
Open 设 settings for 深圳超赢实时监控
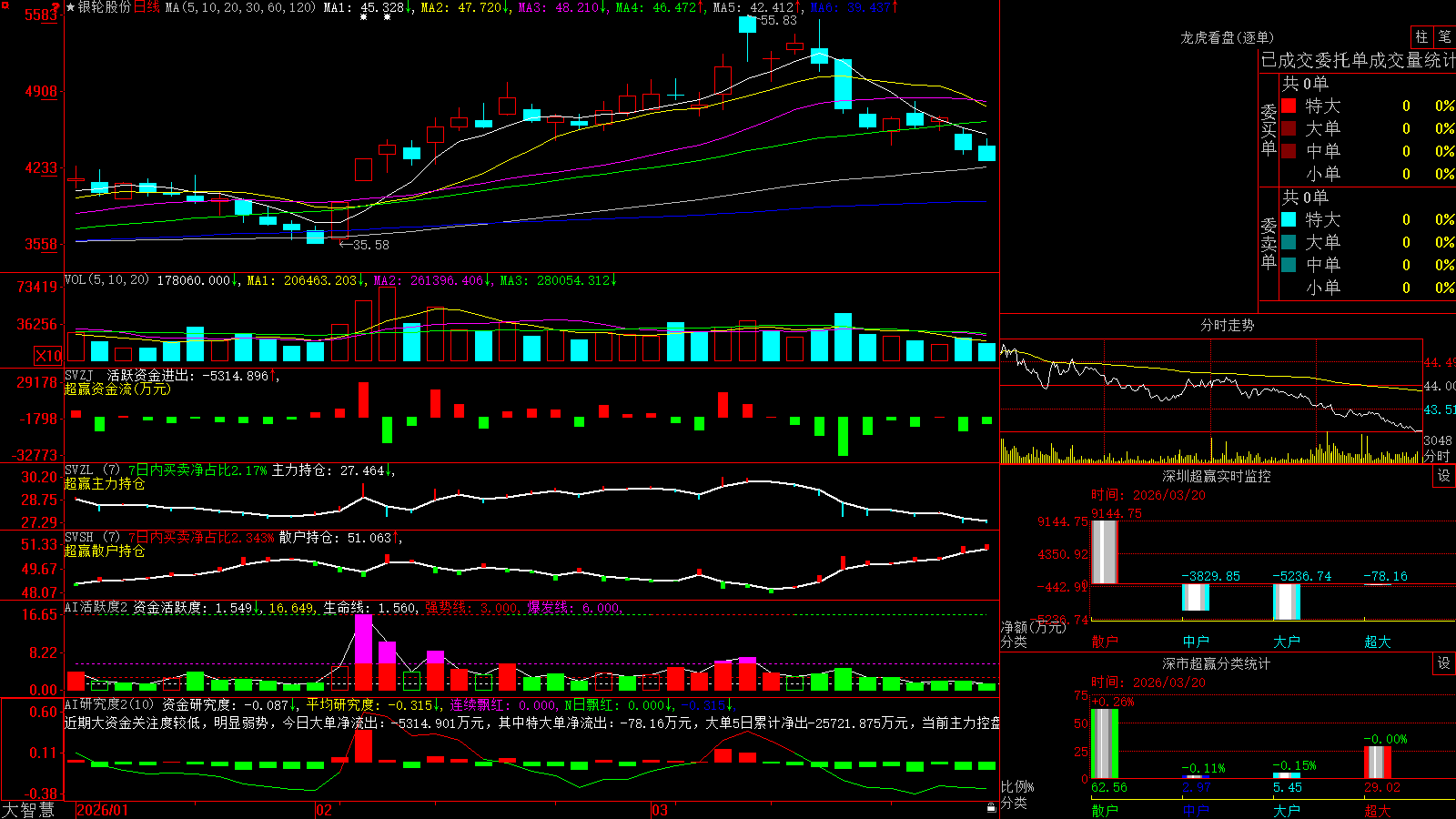[x=1444, y=476]
